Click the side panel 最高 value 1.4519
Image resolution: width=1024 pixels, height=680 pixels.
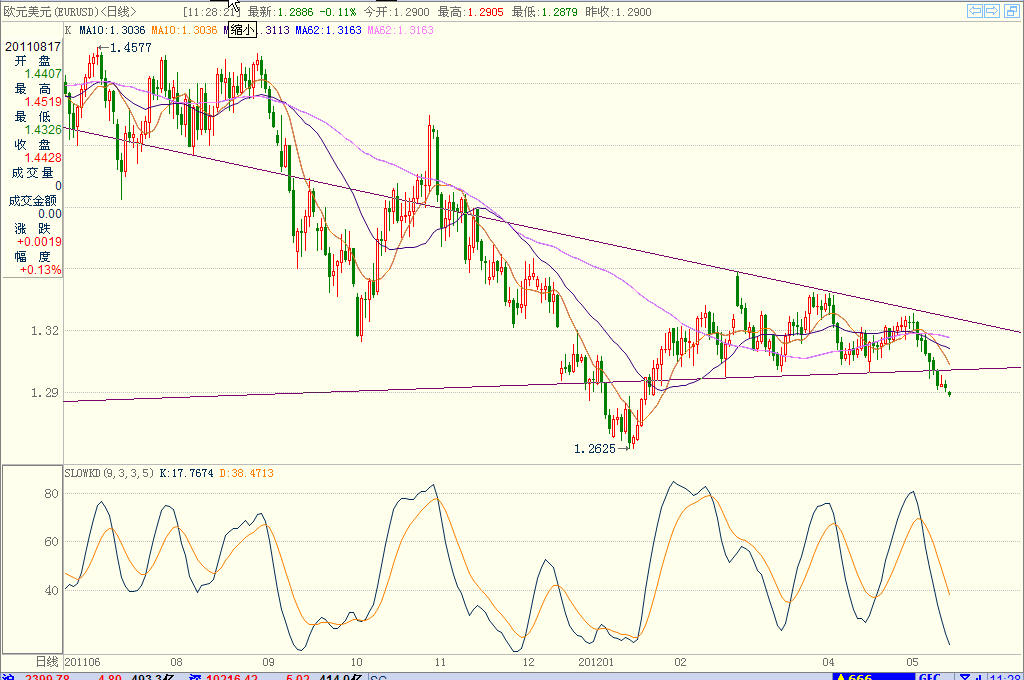tap(42, 101)
